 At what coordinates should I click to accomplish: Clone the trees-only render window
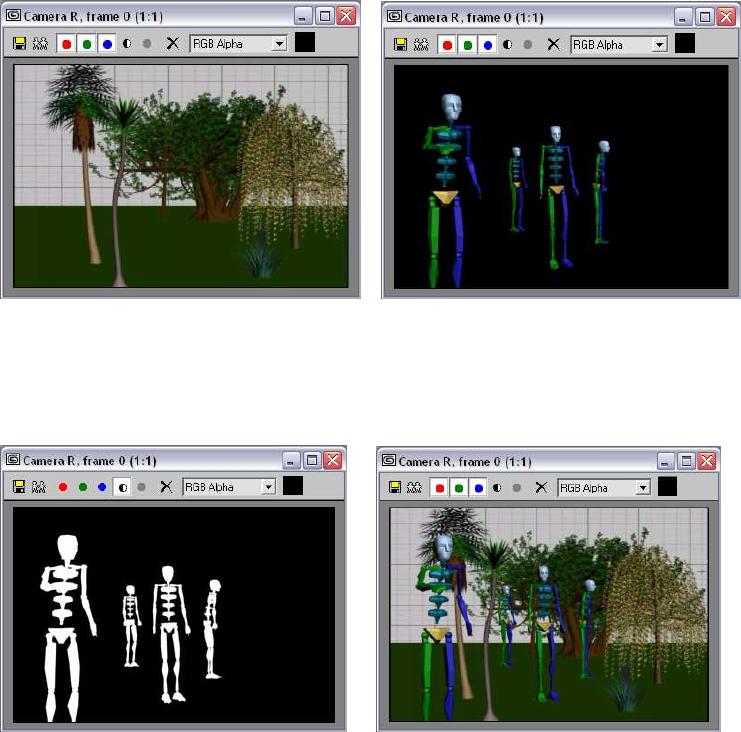click(x=40, y=44)
